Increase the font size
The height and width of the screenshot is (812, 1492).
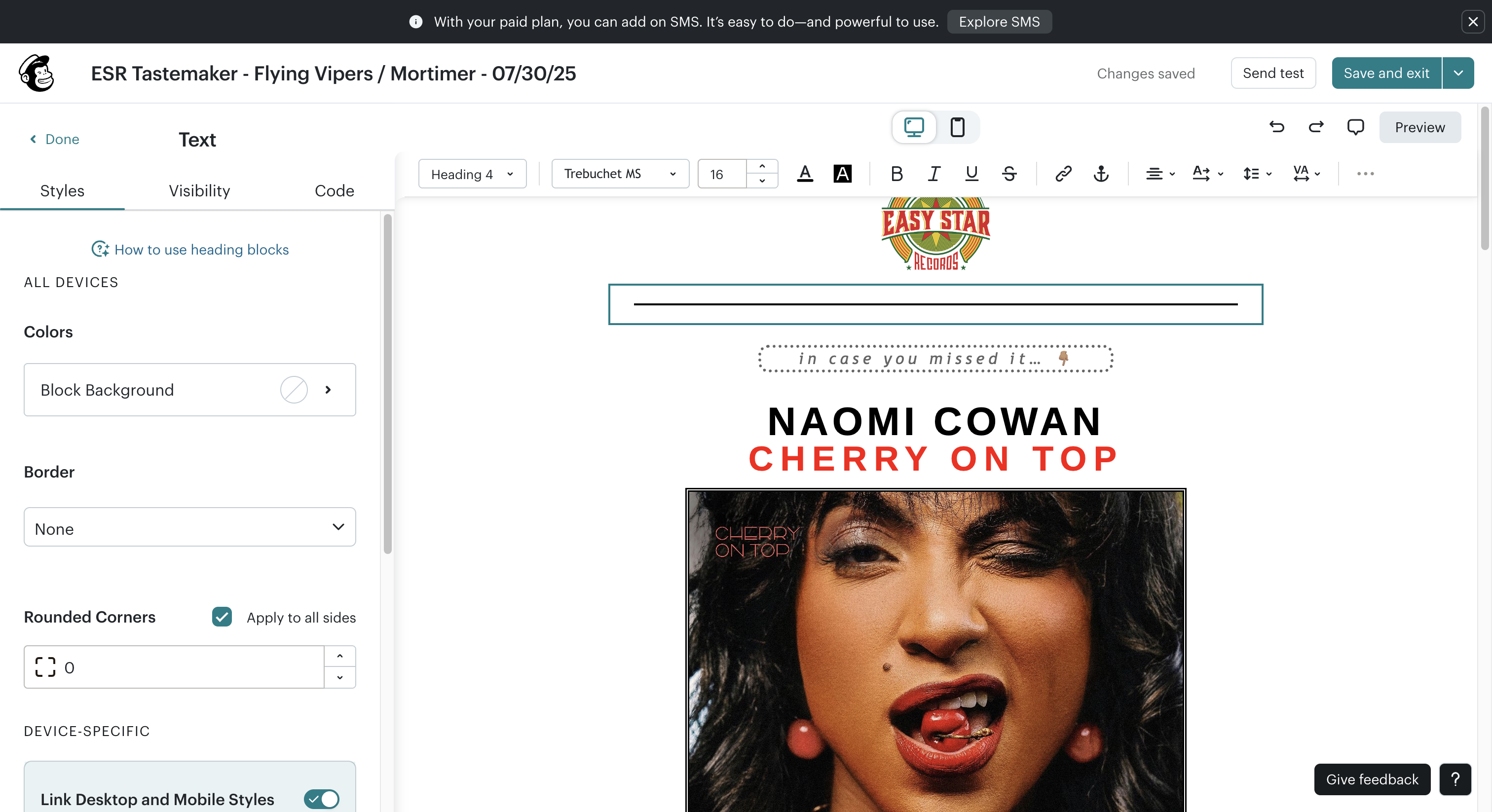click(x=762, y=167)
